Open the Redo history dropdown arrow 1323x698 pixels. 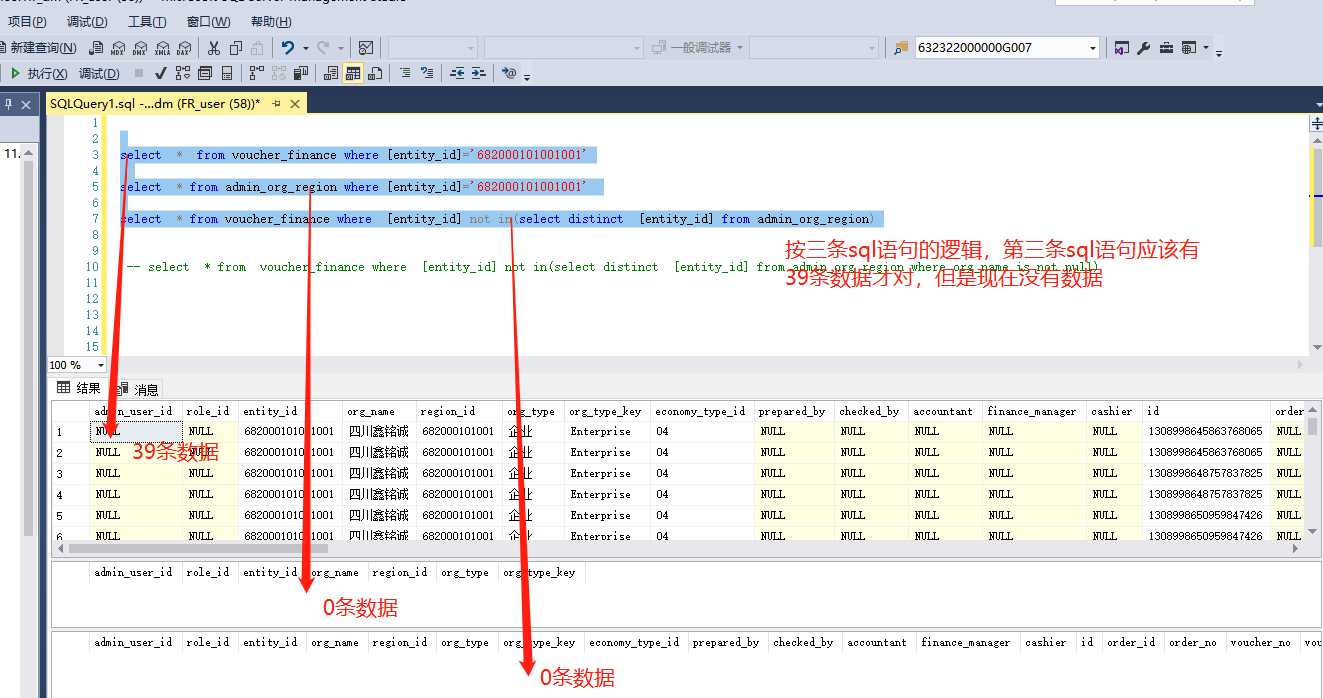tap(341, 48)
